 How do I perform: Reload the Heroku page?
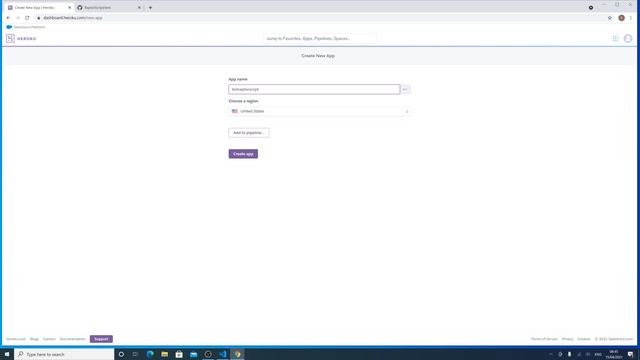pos(27,18)
